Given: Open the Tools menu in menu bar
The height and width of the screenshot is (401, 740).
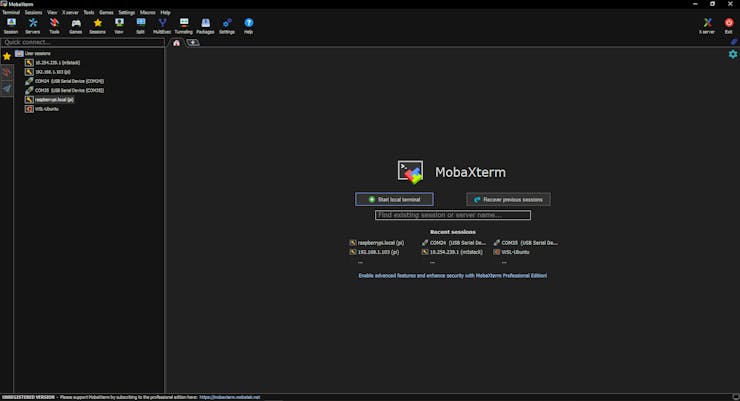Looking at the screenshot, I should (88, 12).
